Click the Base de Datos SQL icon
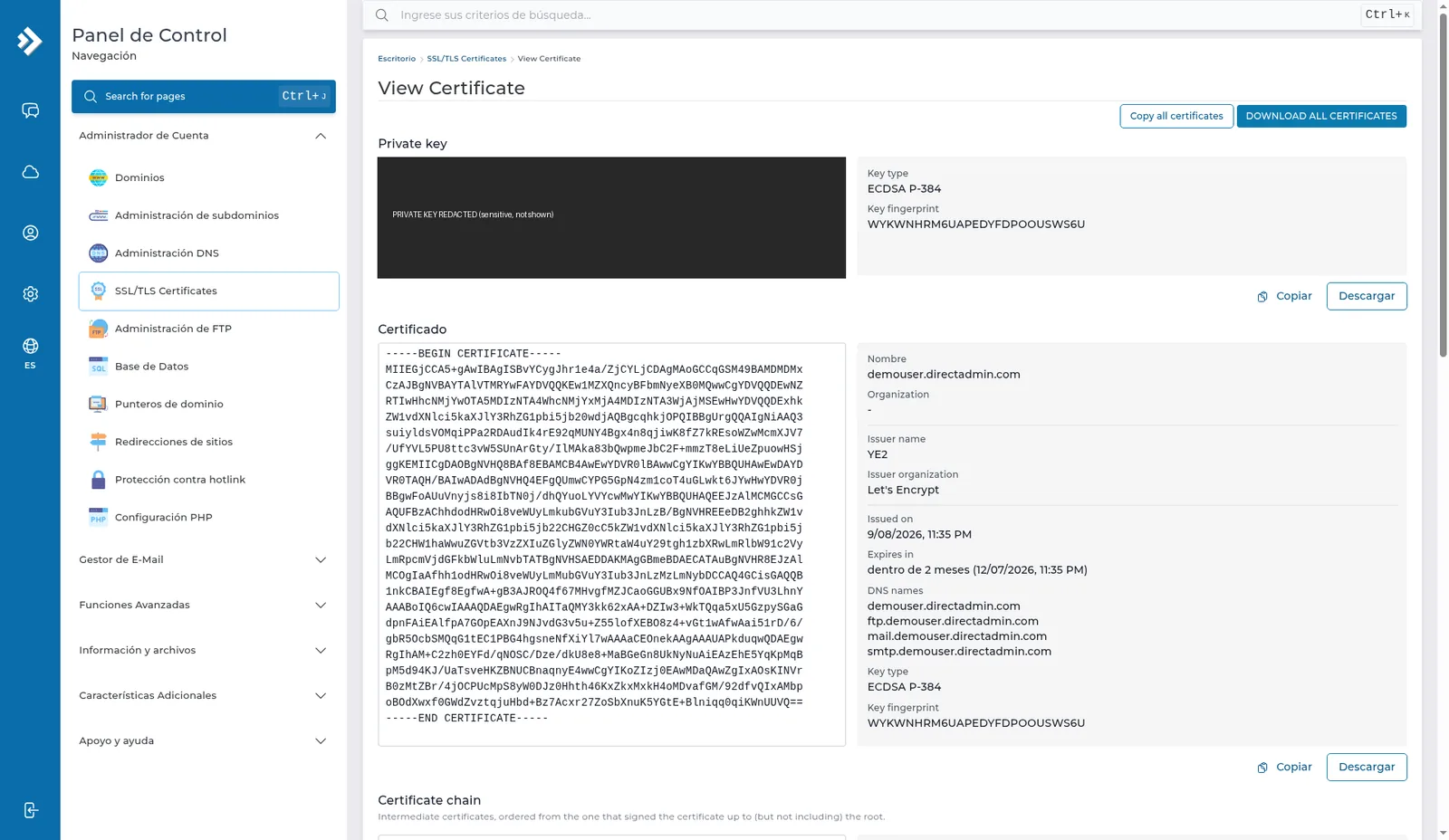Image resolution: width=1449 pixels, height=840 pixels. (98, 367)
